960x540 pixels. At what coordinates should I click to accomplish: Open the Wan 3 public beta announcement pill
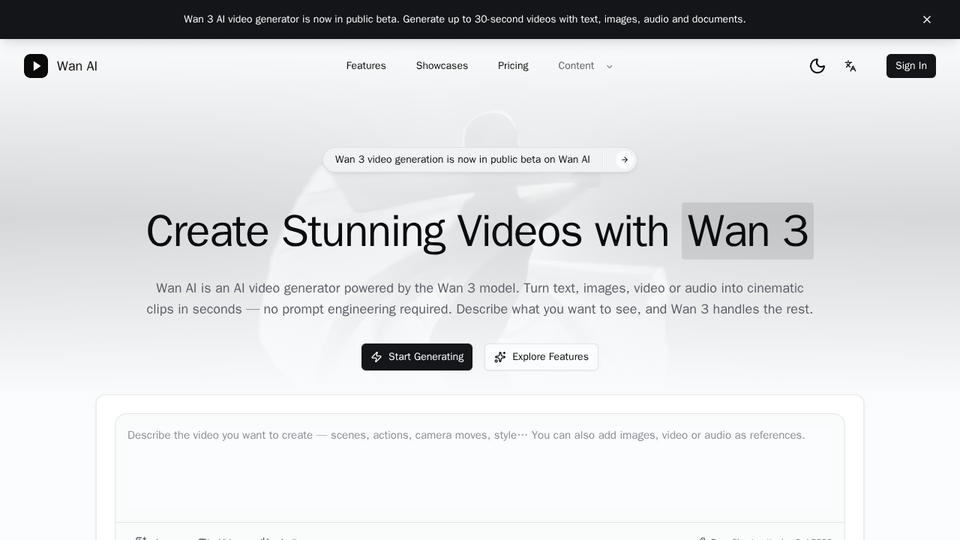[480, 160]
